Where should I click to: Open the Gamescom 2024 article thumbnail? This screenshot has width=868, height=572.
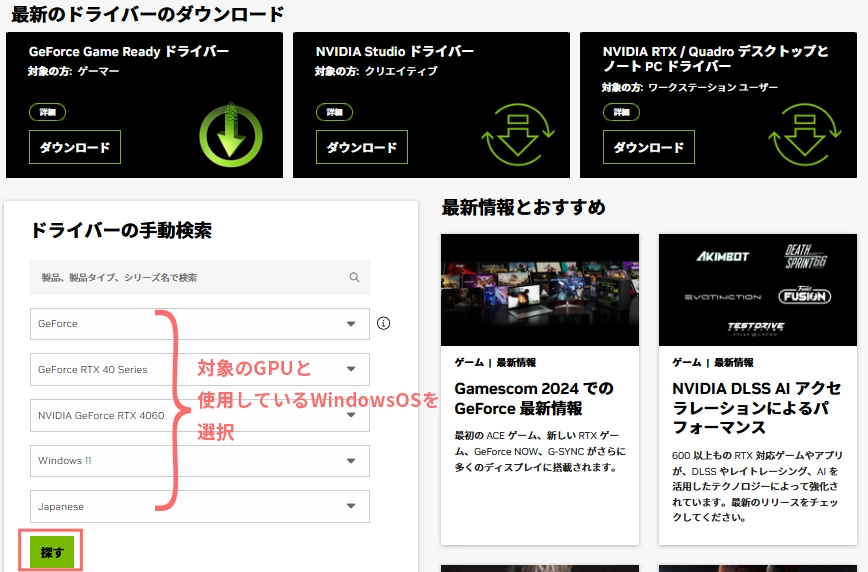[540, 290]
